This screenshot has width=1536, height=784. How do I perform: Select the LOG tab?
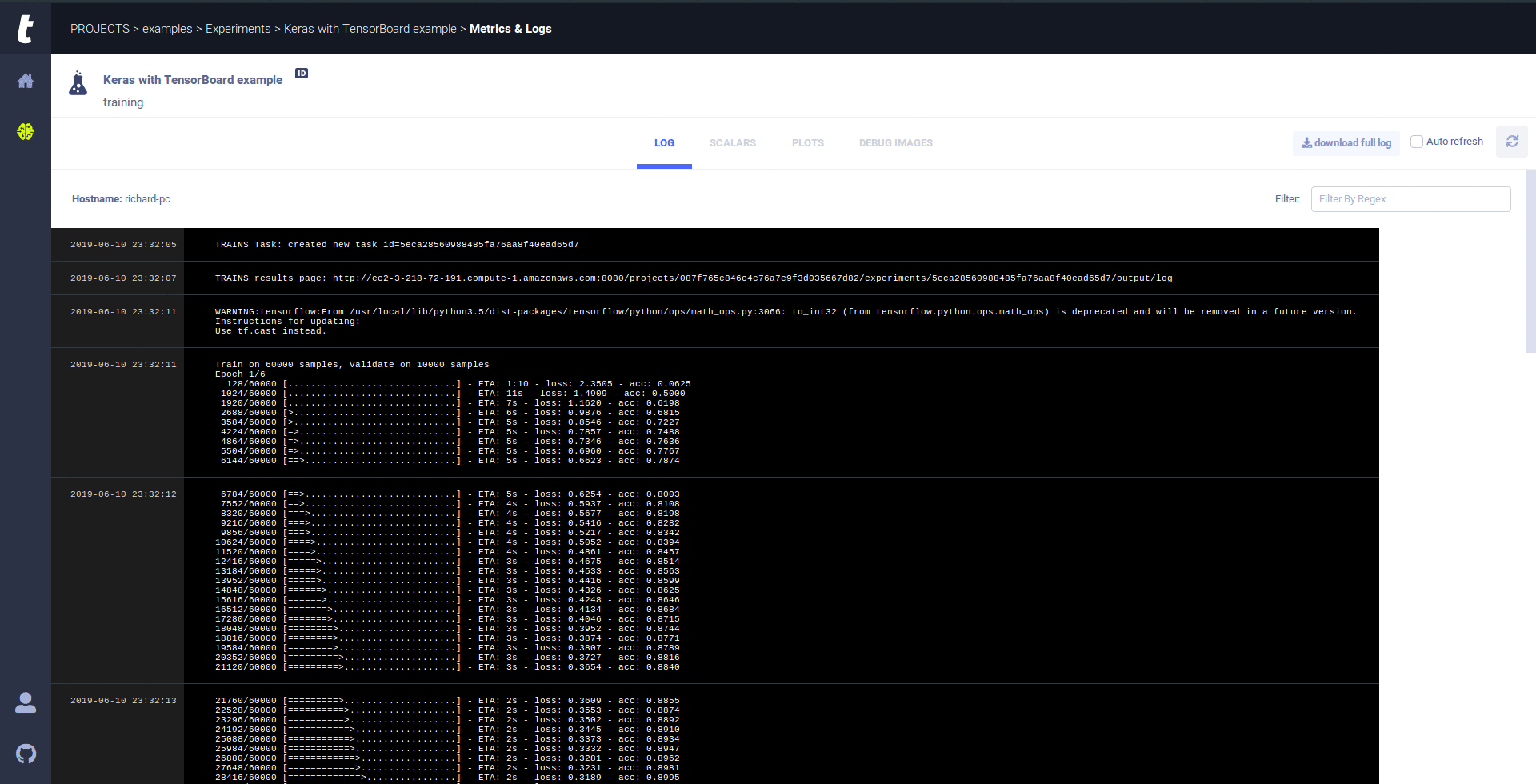click(664, 143)
